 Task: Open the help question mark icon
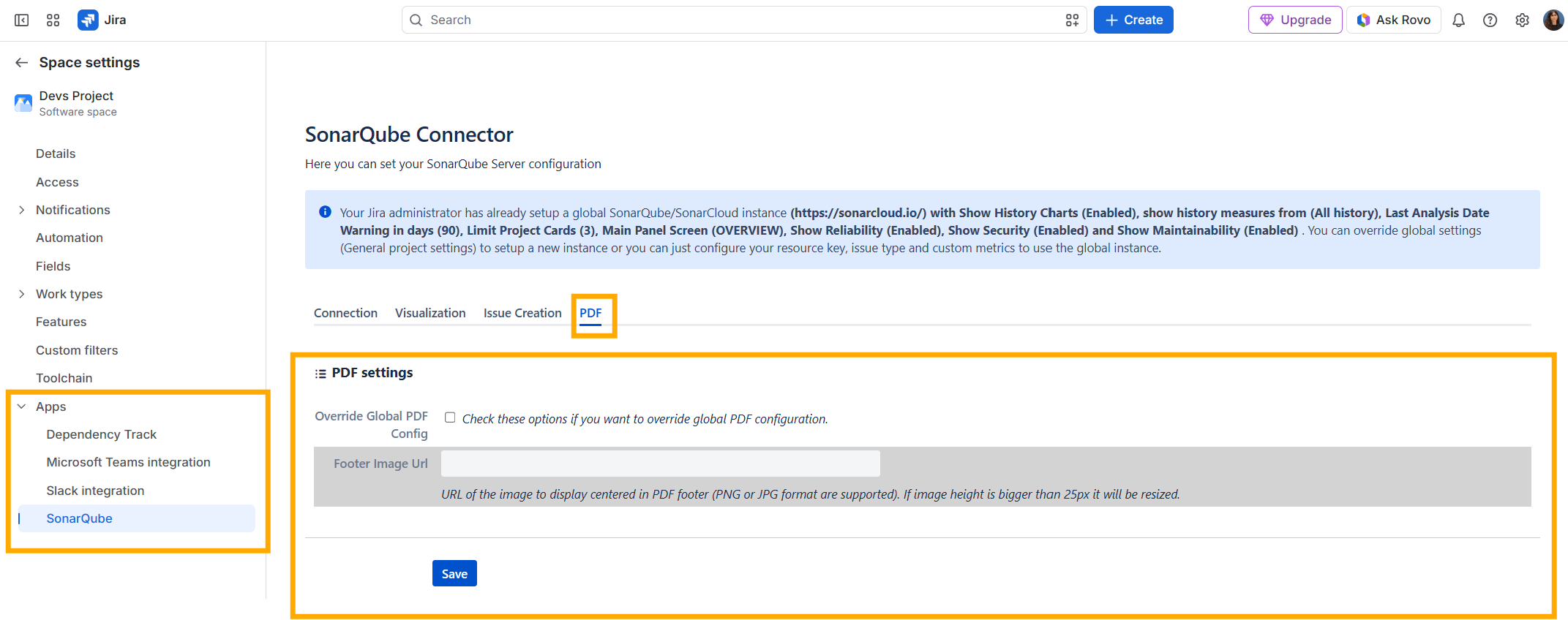[1490, 20]
